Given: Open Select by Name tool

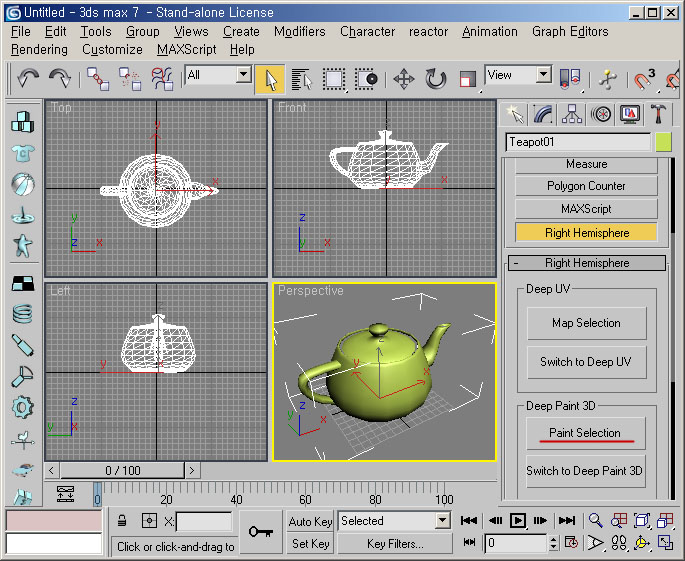Looking at the screenshot, I should pos(301,80).
